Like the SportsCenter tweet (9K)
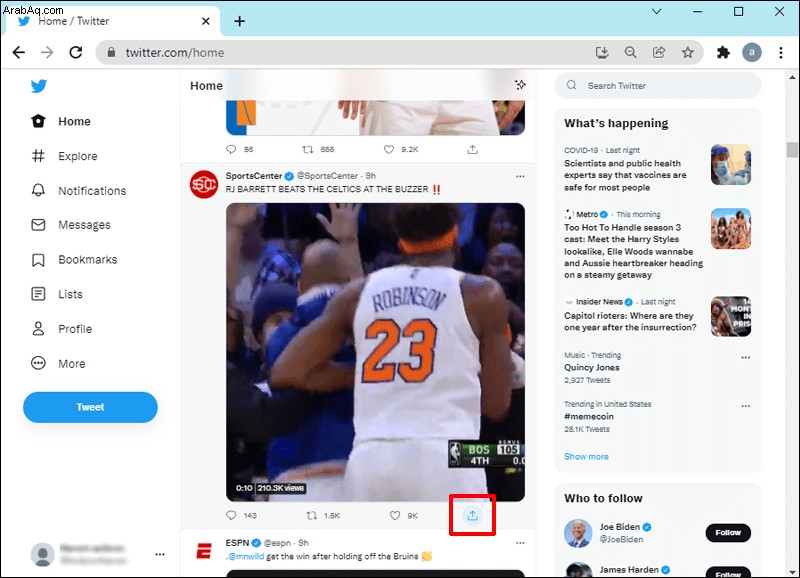This screenshot has width=800, height=578. (395, 515)
